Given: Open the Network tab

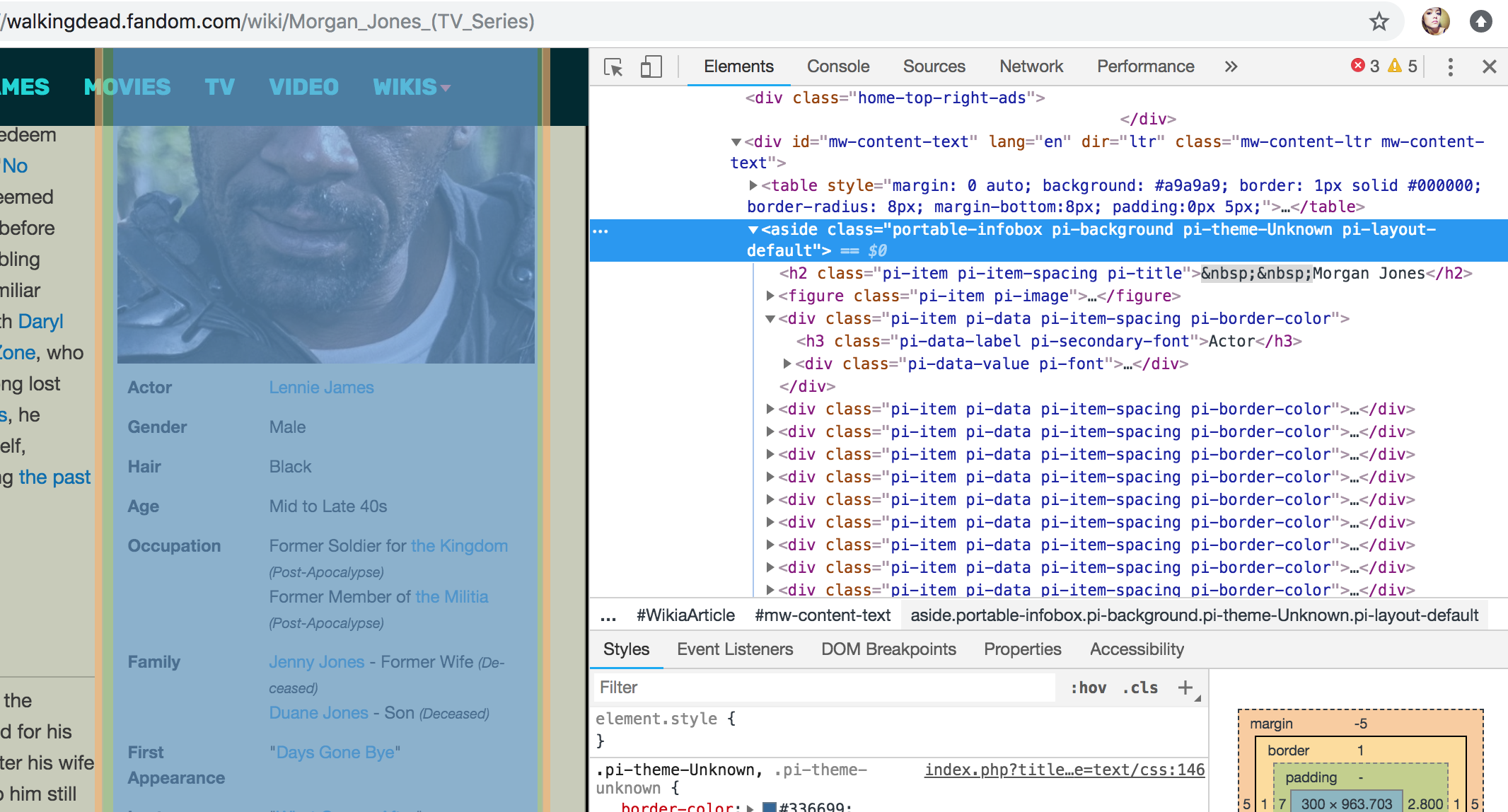Looking at the screenshot, I should [1031, 66].
